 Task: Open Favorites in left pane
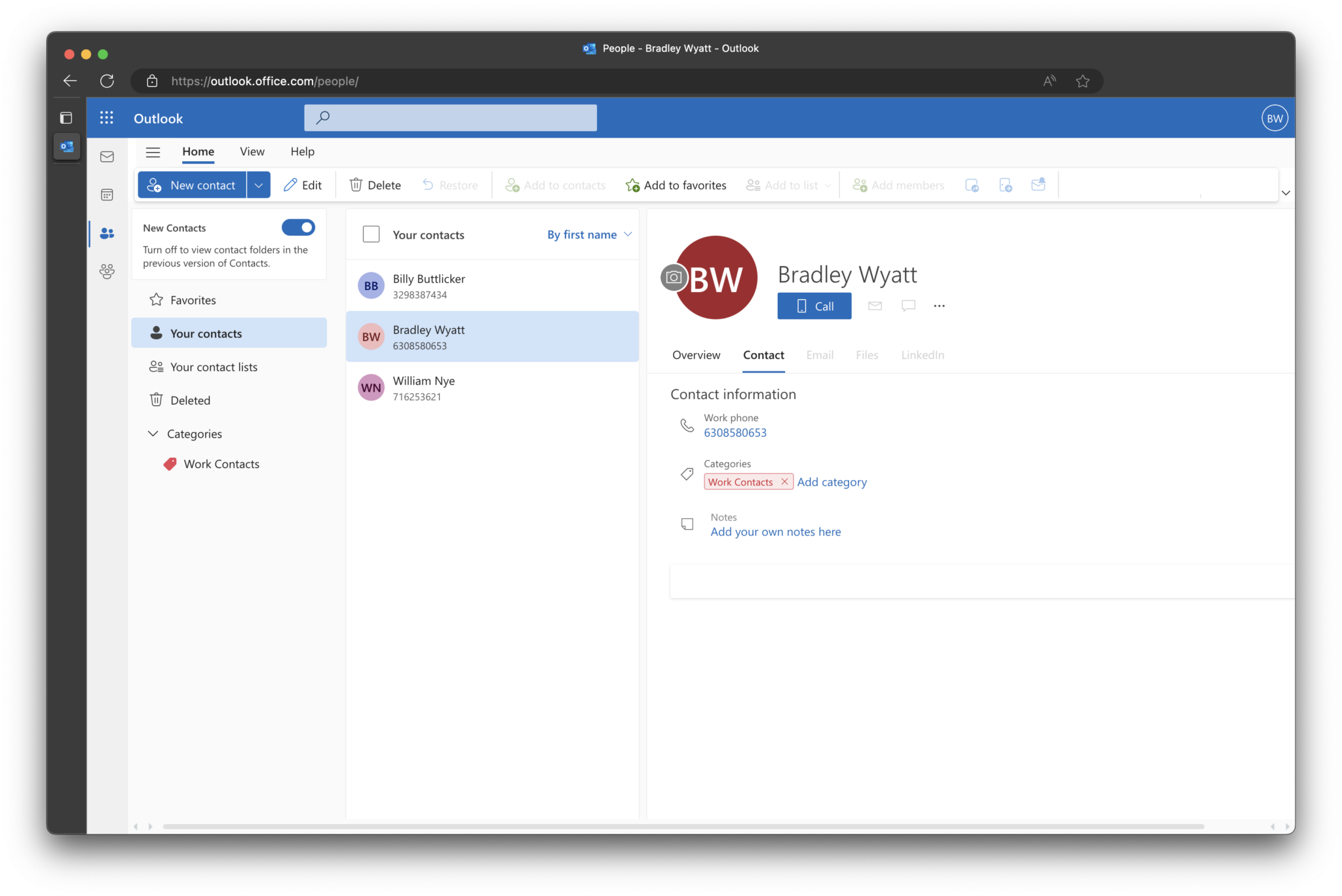pyautogui.click(x=229, y=300)
